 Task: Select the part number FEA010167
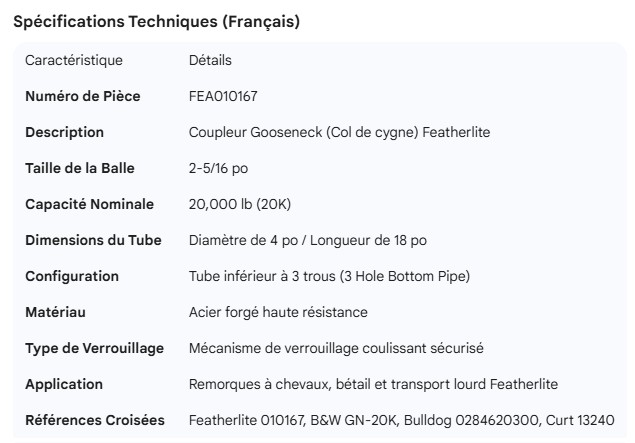(x=229, y=96)
